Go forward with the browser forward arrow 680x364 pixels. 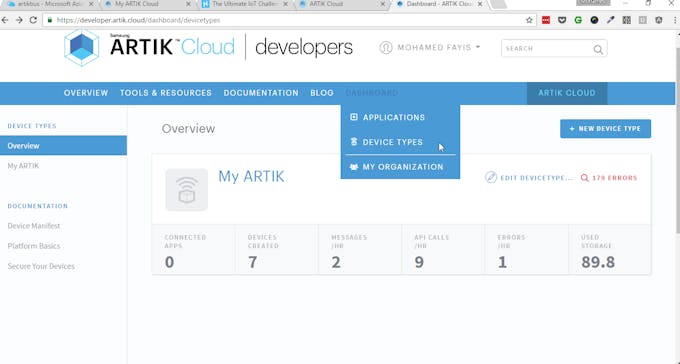(x=19, y=20)
